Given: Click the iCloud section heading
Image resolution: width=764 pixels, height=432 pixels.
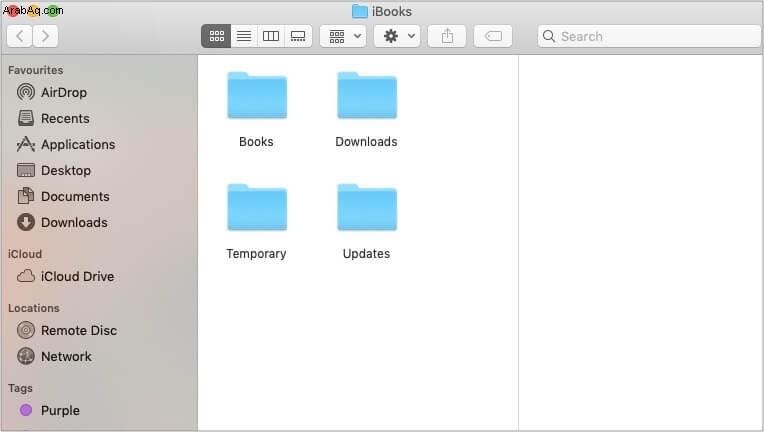Looking at the screenshot, I should click(25, 254).
